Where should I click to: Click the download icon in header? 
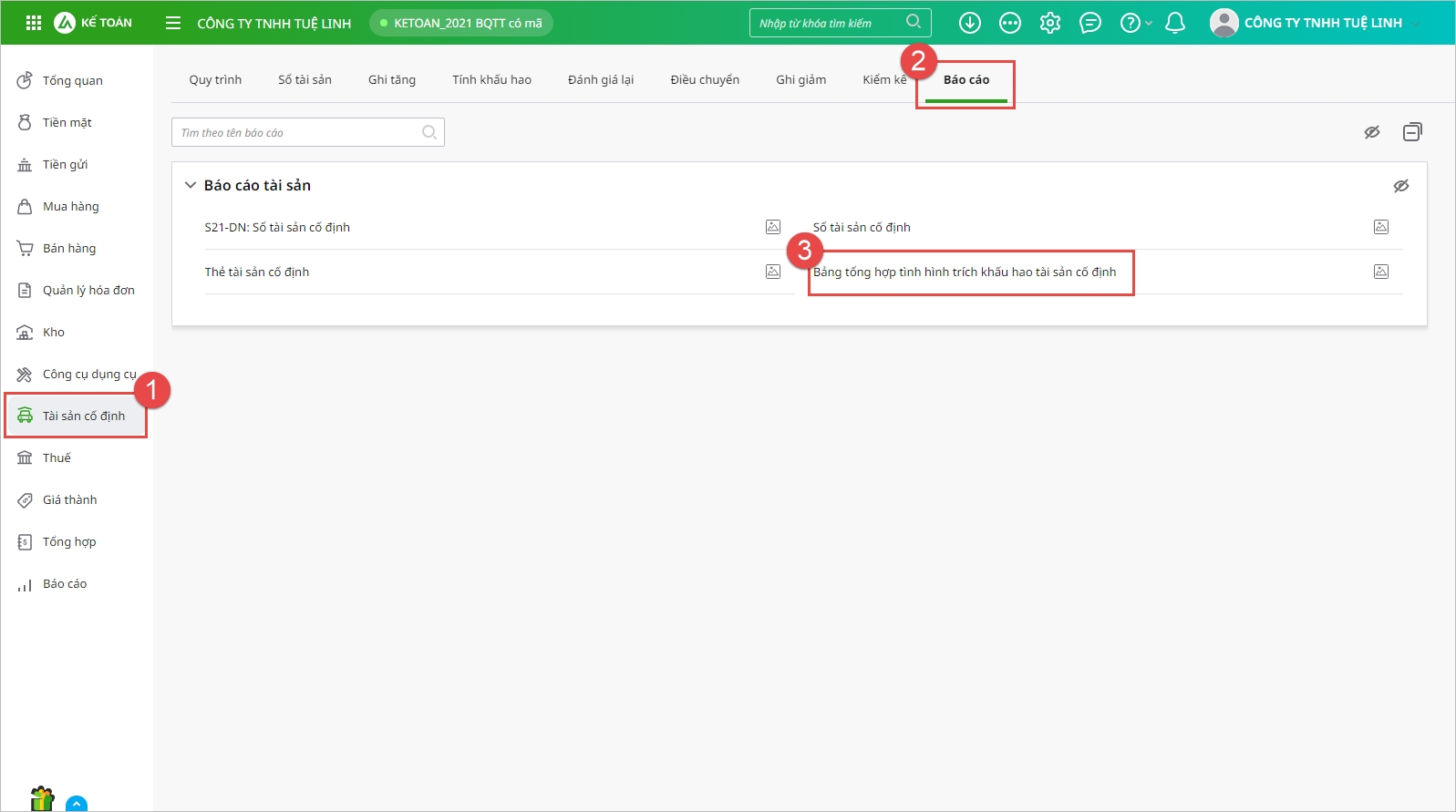pos(970,23)
